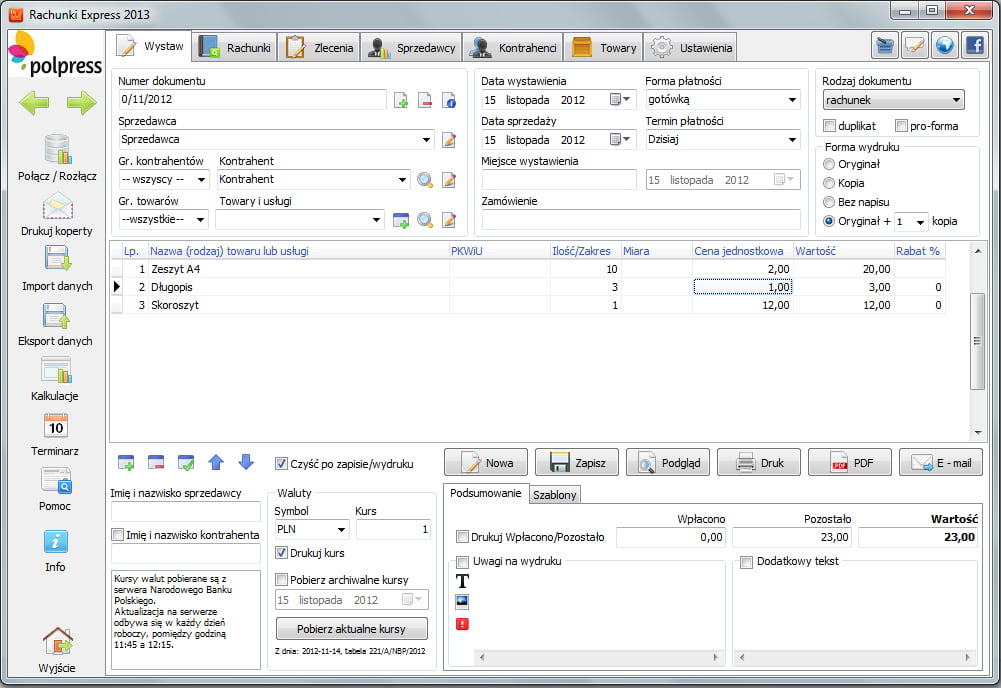
Task: Click the Eksport danych icon
Action: 57,316
